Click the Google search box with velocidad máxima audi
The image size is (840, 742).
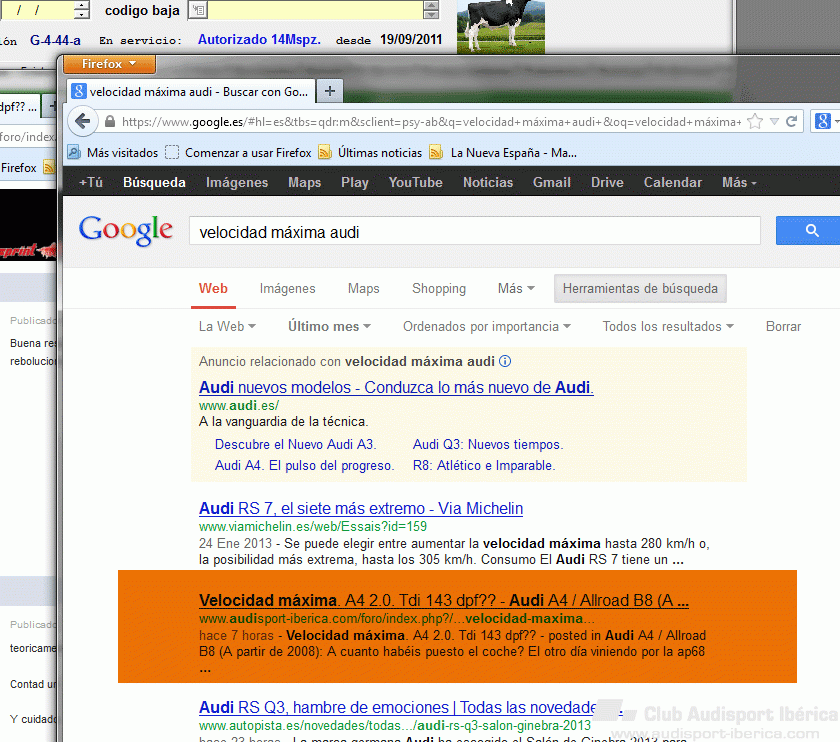[475, 231]
